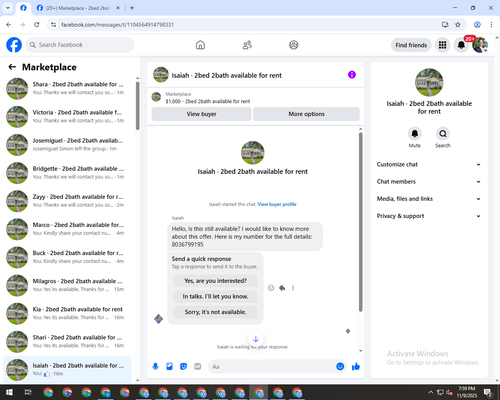
Task: Record a voice clip with microphone icon
Action: pos(155,367)
